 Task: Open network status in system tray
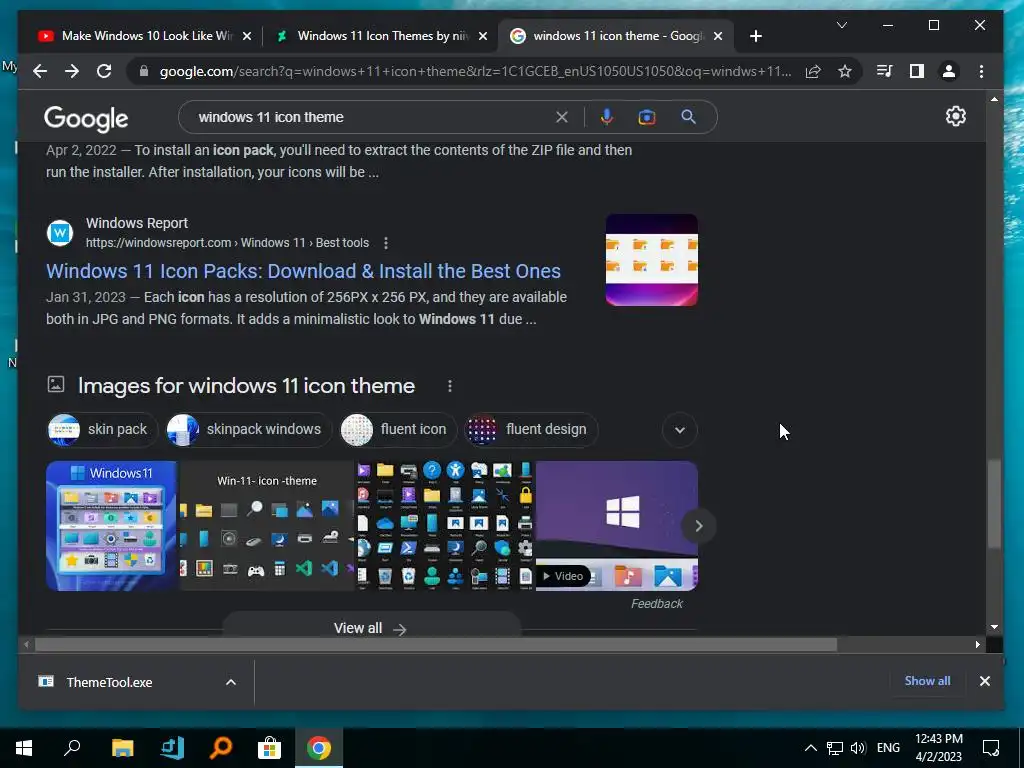tap(835, 748)
